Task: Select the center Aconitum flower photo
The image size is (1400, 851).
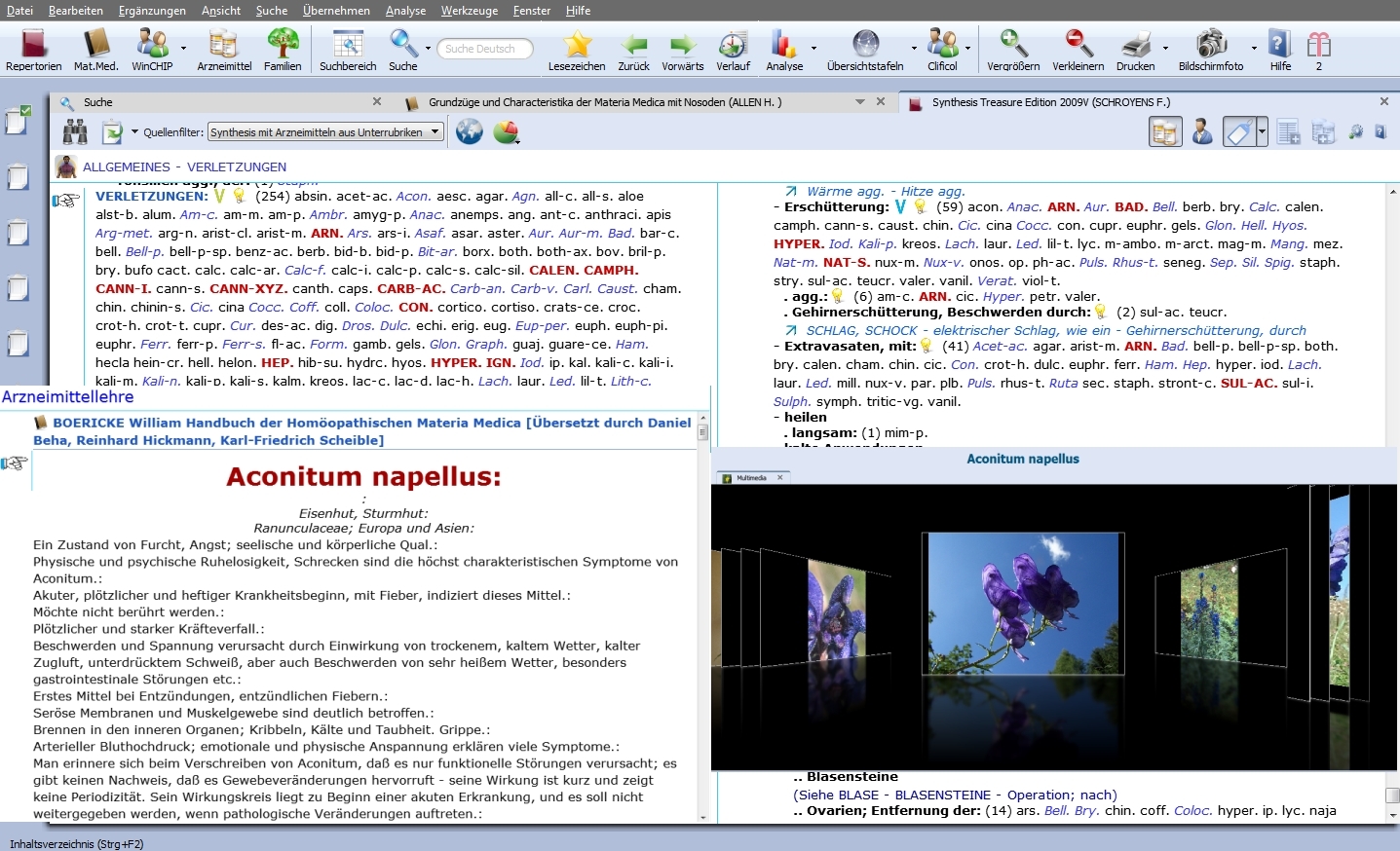Action: [1023, 604]
